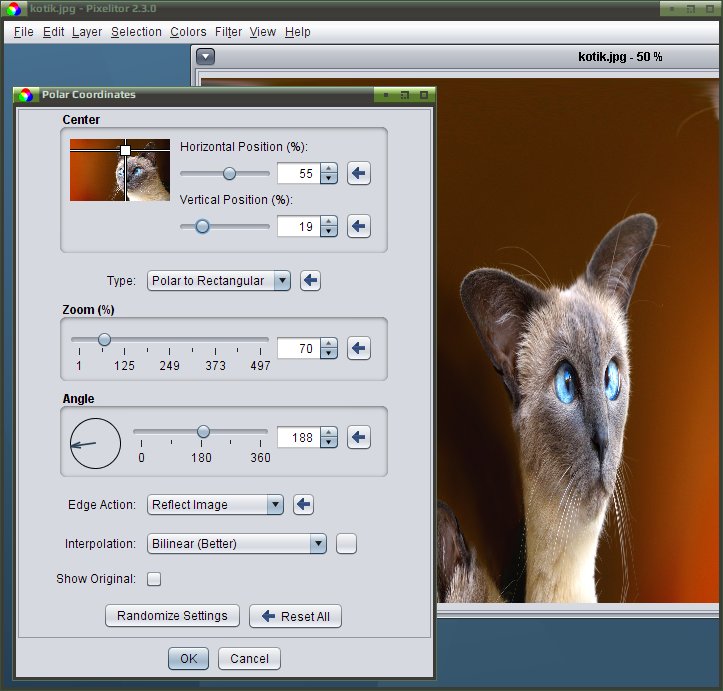Reset Angle value to default

(x=359, y=437)
